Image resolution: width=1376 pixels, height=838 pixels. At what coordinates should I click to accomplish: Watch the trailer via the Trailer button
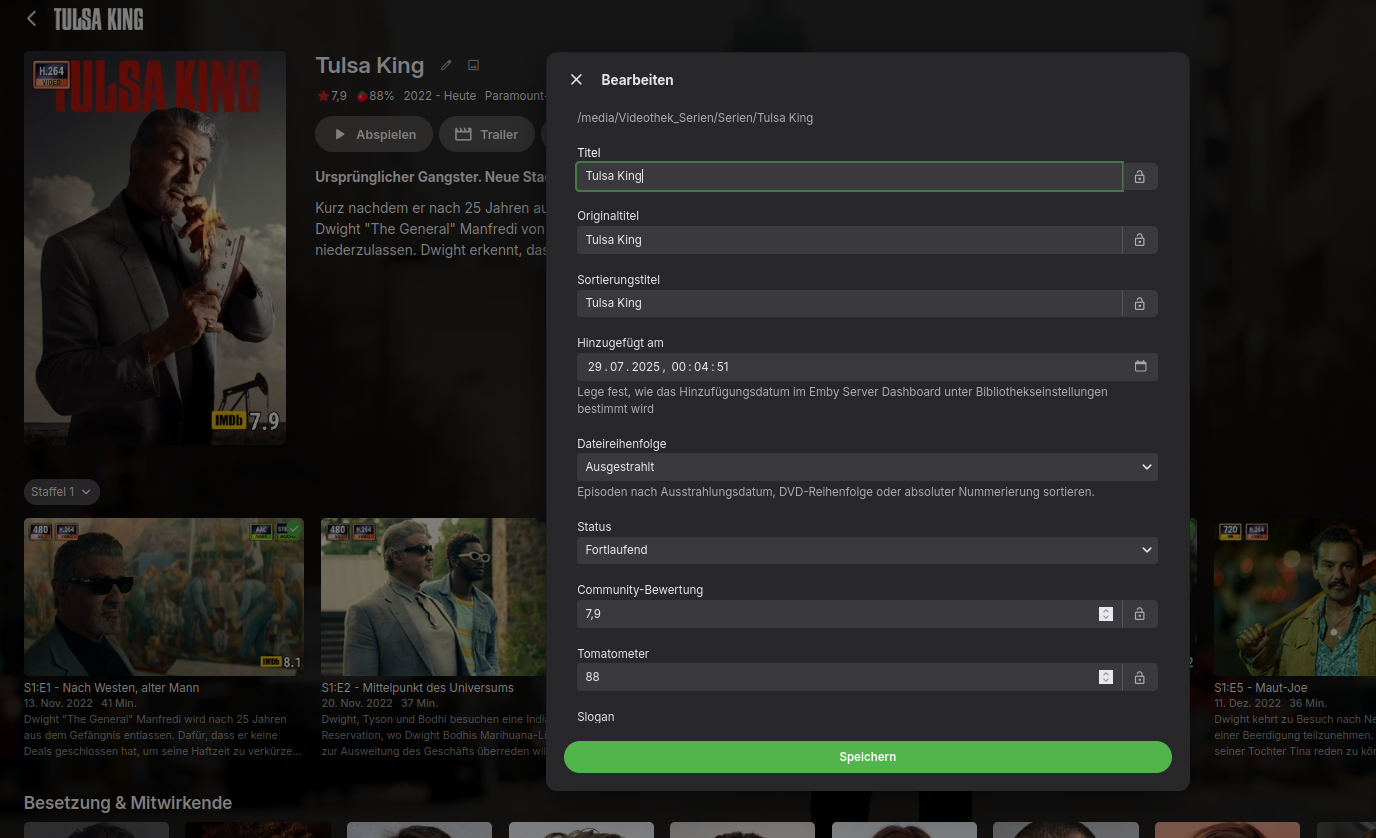(487, 134)
